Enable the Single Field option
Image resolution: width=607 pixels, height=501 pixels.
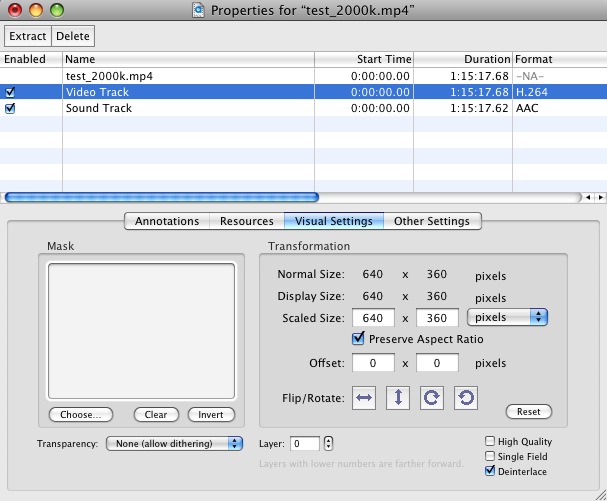click(x=490, y=456)
